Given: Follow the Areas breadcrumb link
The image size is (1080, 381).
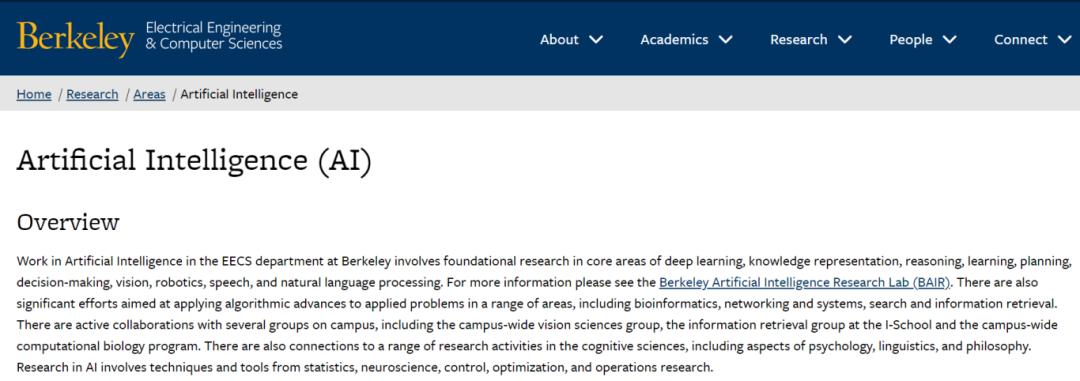Looking at the screenshot, I should coord(149,94).
